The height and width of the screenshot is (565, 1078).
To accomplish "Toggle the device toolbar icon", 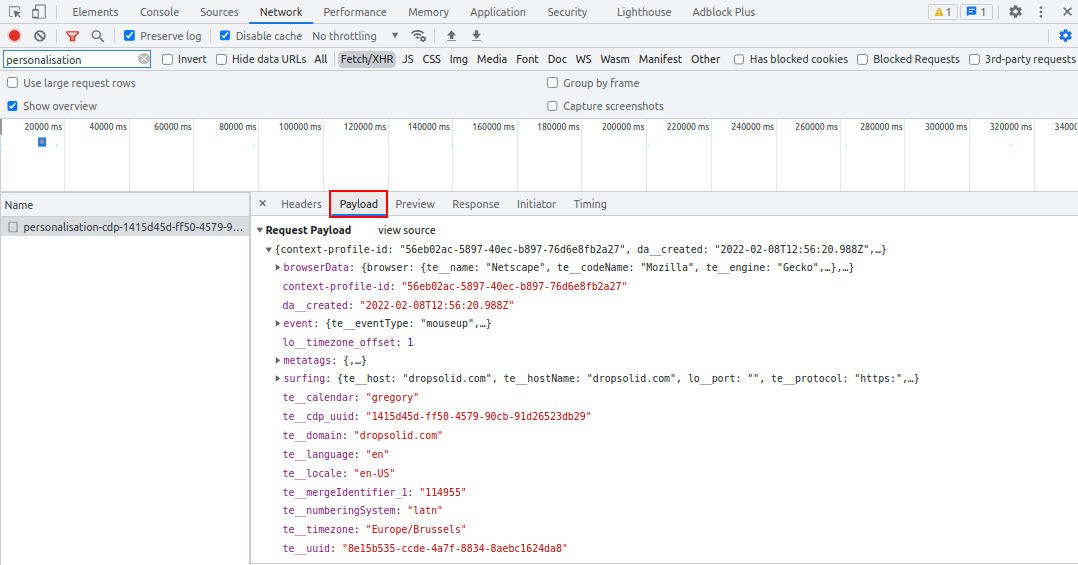I will pos(39,12).
